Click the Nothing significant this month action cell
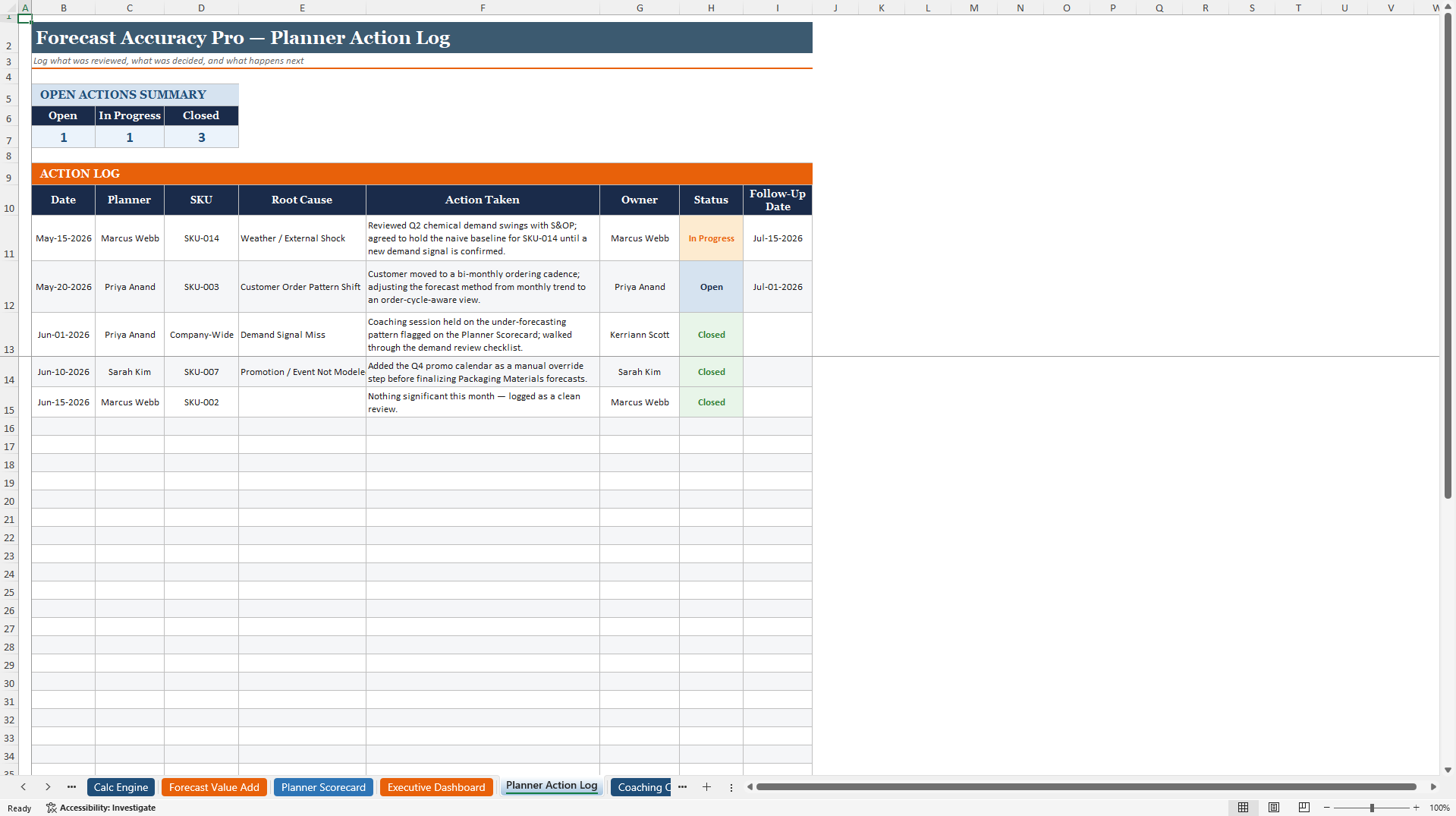1456x816 pixels. (483, 402)
